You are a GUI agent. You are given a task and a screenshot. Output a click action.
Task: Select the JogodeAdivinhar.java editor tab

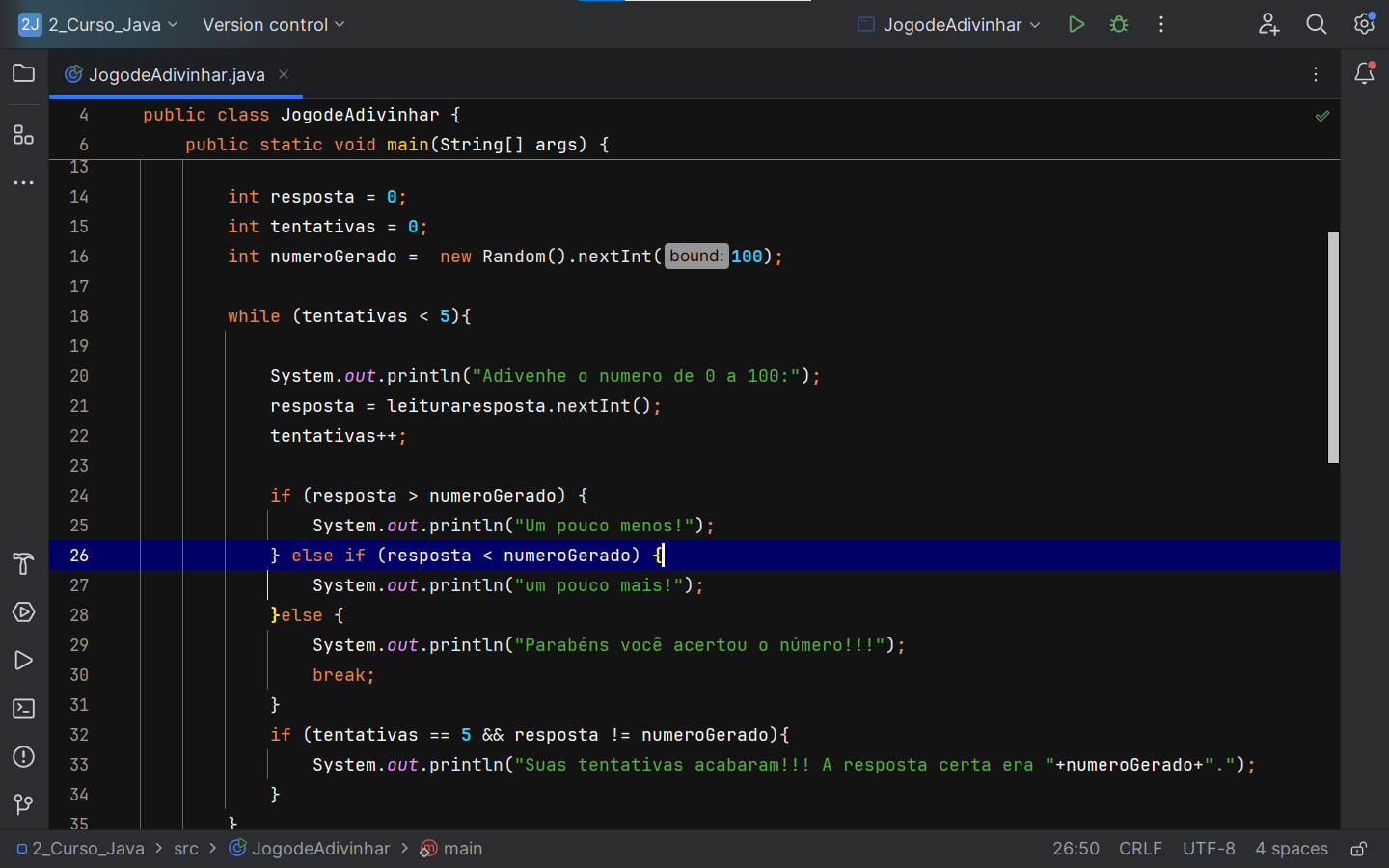point(177,74)
